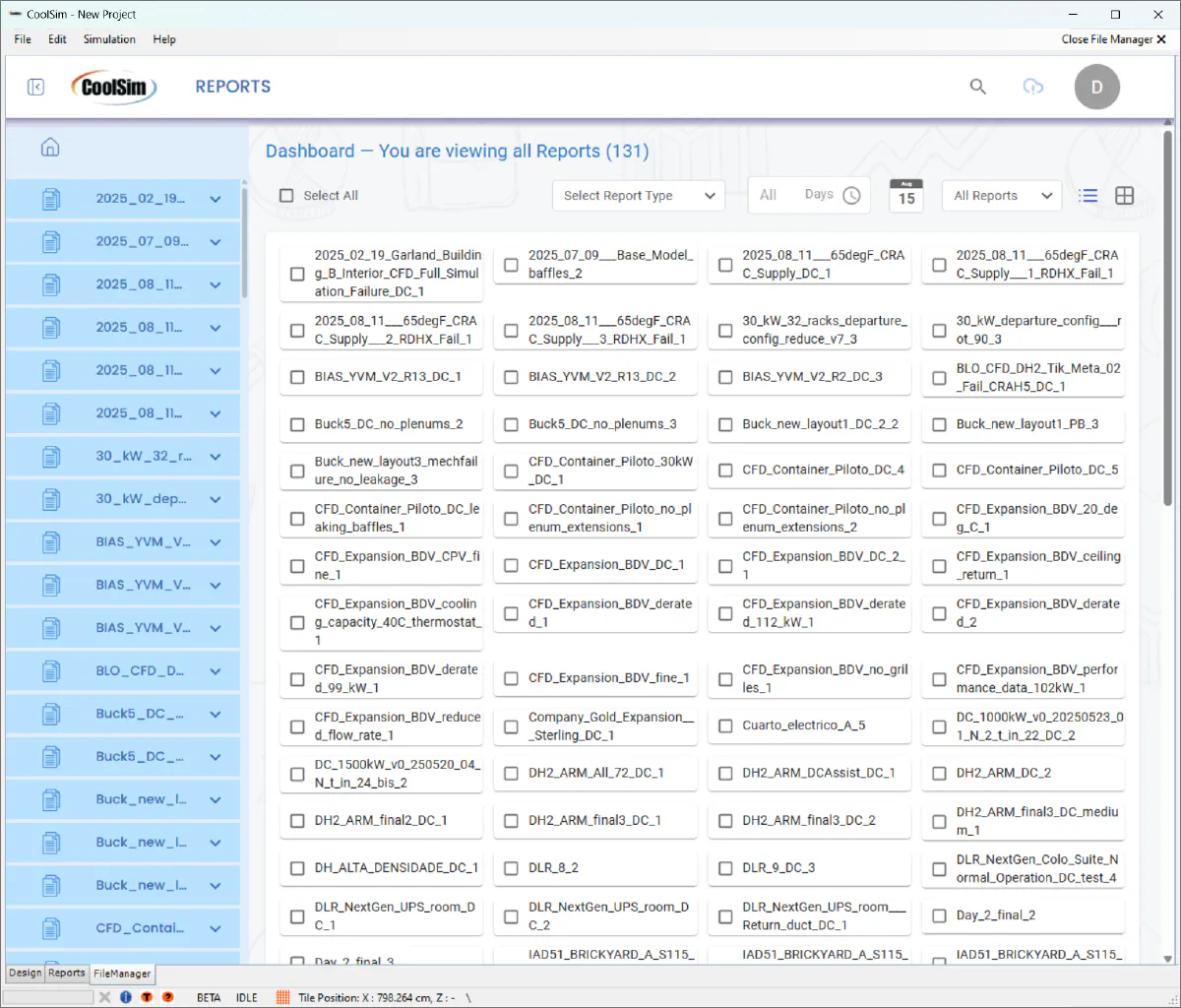Click the All / Days filter field
1181x1008 pixels.
(808, 195)
